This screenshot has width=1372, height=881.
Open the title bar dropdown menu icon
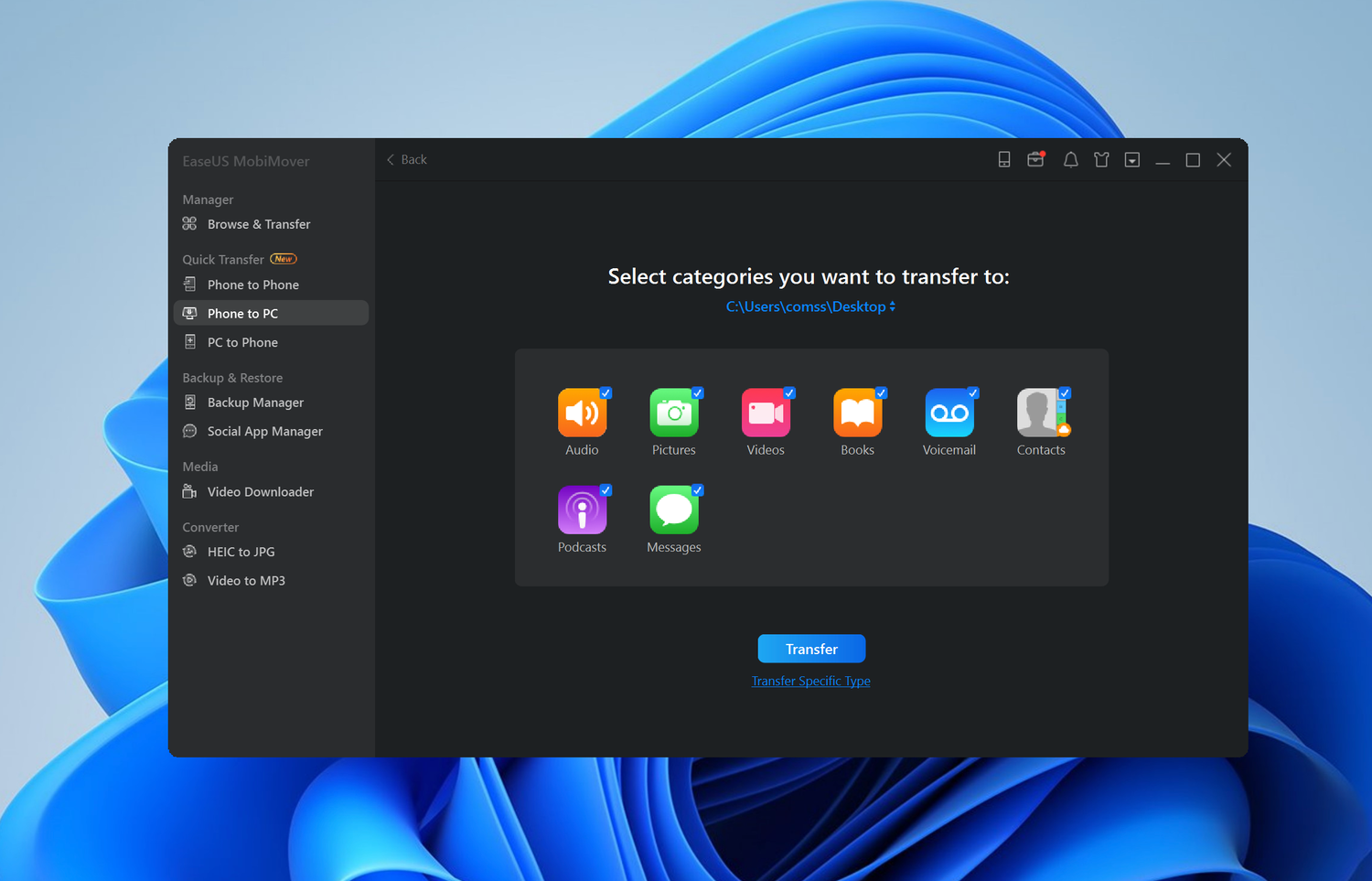click(x=1132, y=160)
